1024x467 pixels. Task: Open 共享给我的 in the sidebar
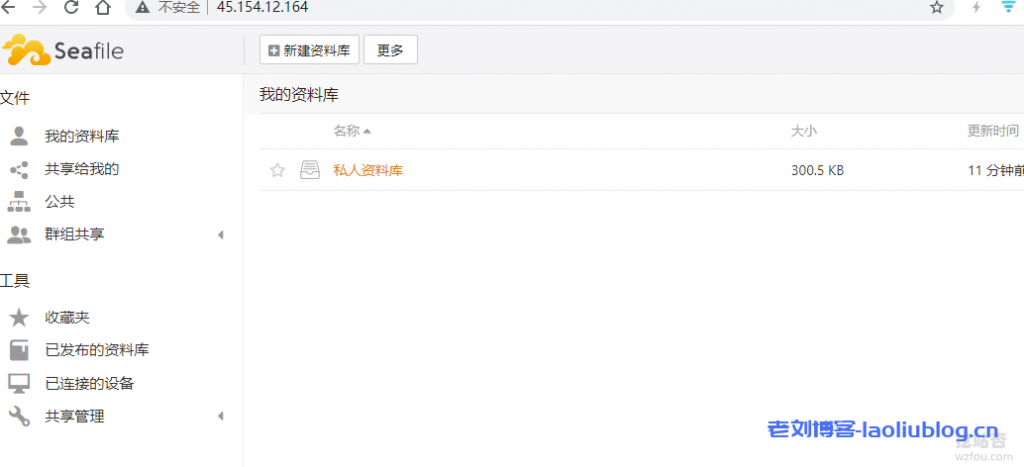82,170
